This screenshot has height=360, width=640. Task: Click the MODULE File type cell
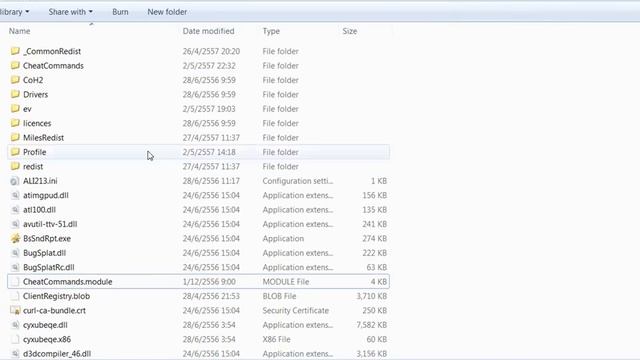tap(286, 282)
